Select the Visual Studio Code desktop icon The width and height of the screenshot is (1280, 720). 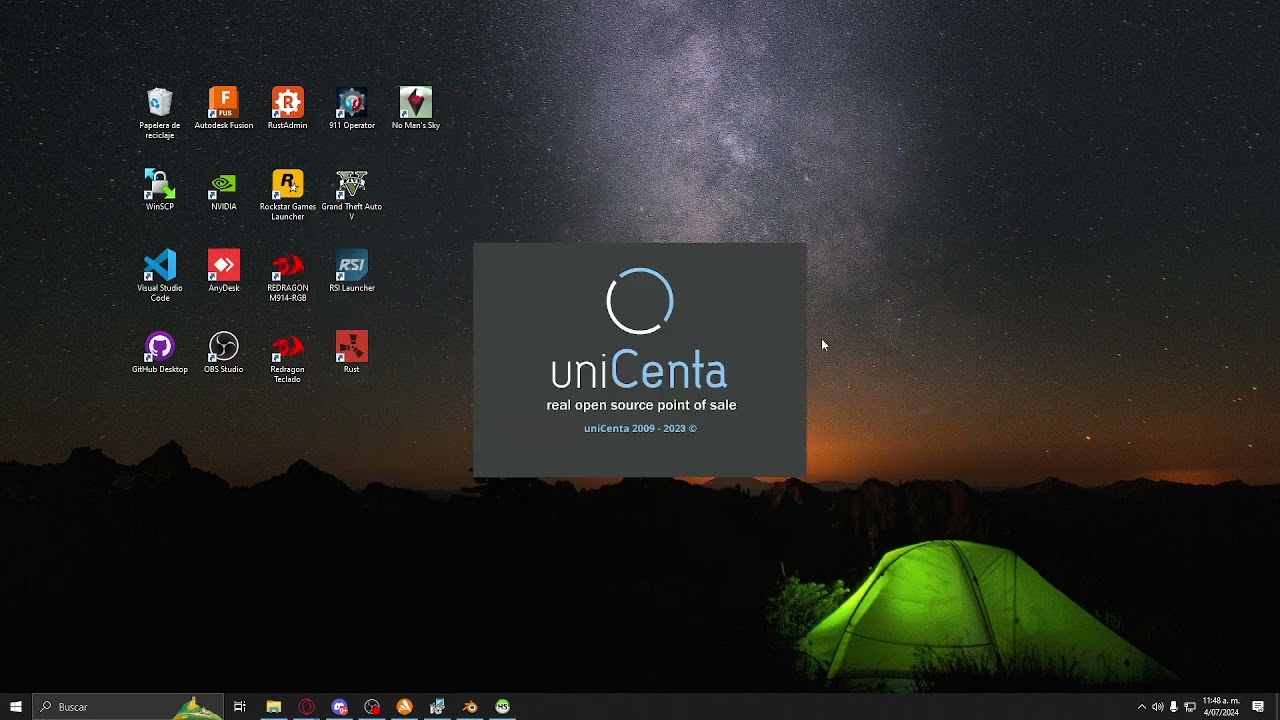coord(160,276)
